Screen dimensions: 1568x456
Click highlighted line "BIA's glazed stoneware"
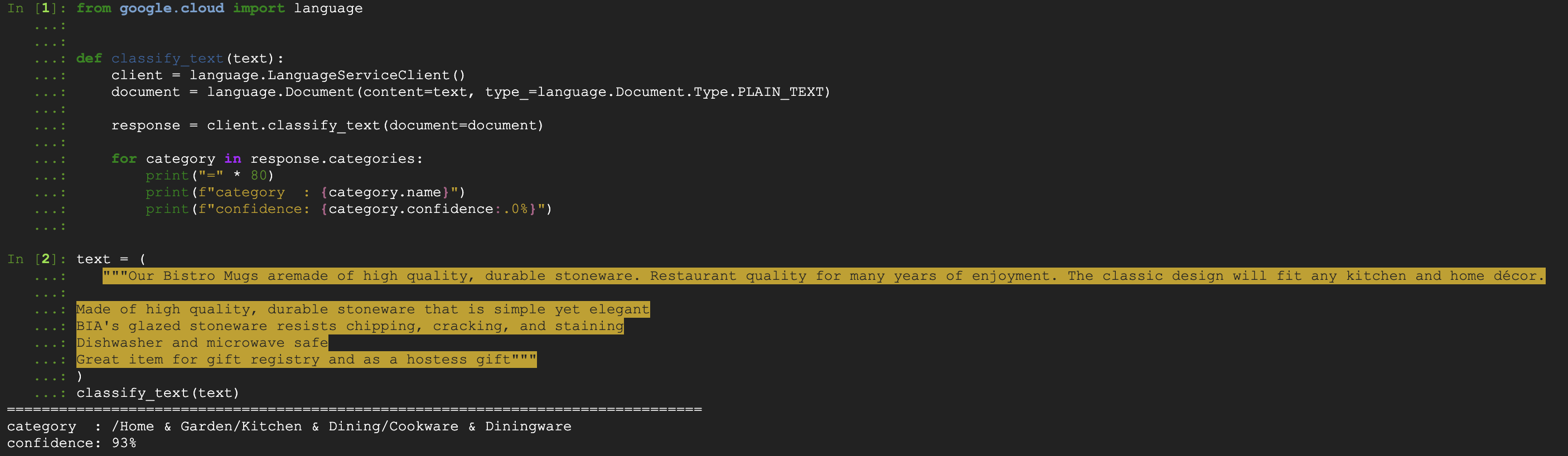pyautogui.click(x=350, y=326)
